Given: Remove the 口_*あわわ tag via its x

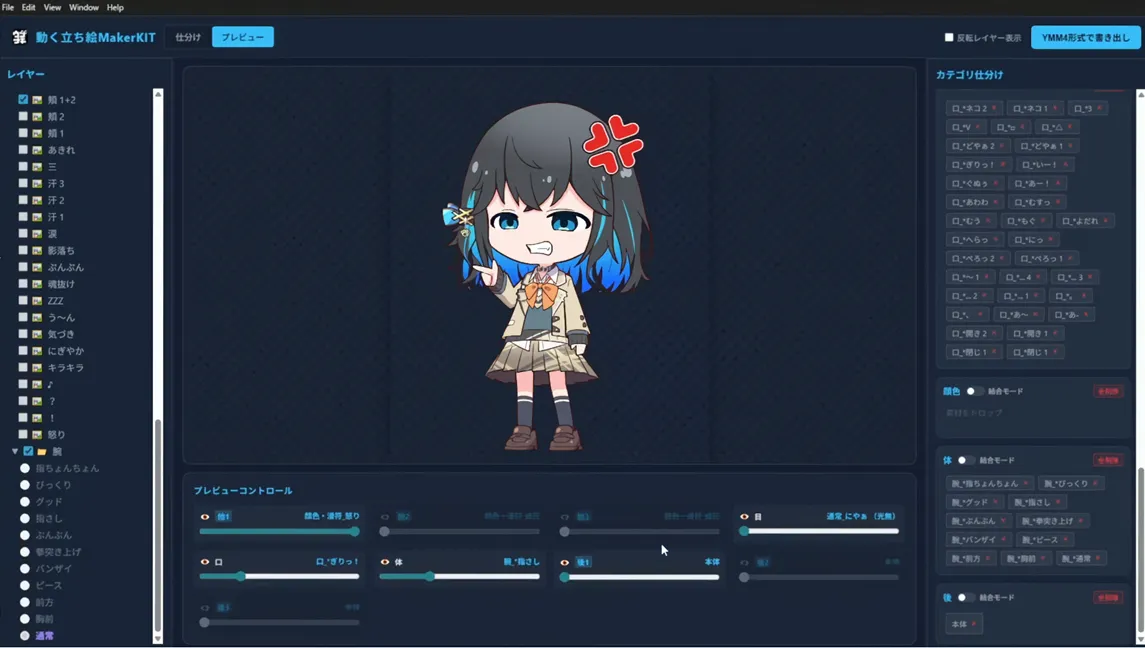Looking at the screenshot, I should 995,202.
